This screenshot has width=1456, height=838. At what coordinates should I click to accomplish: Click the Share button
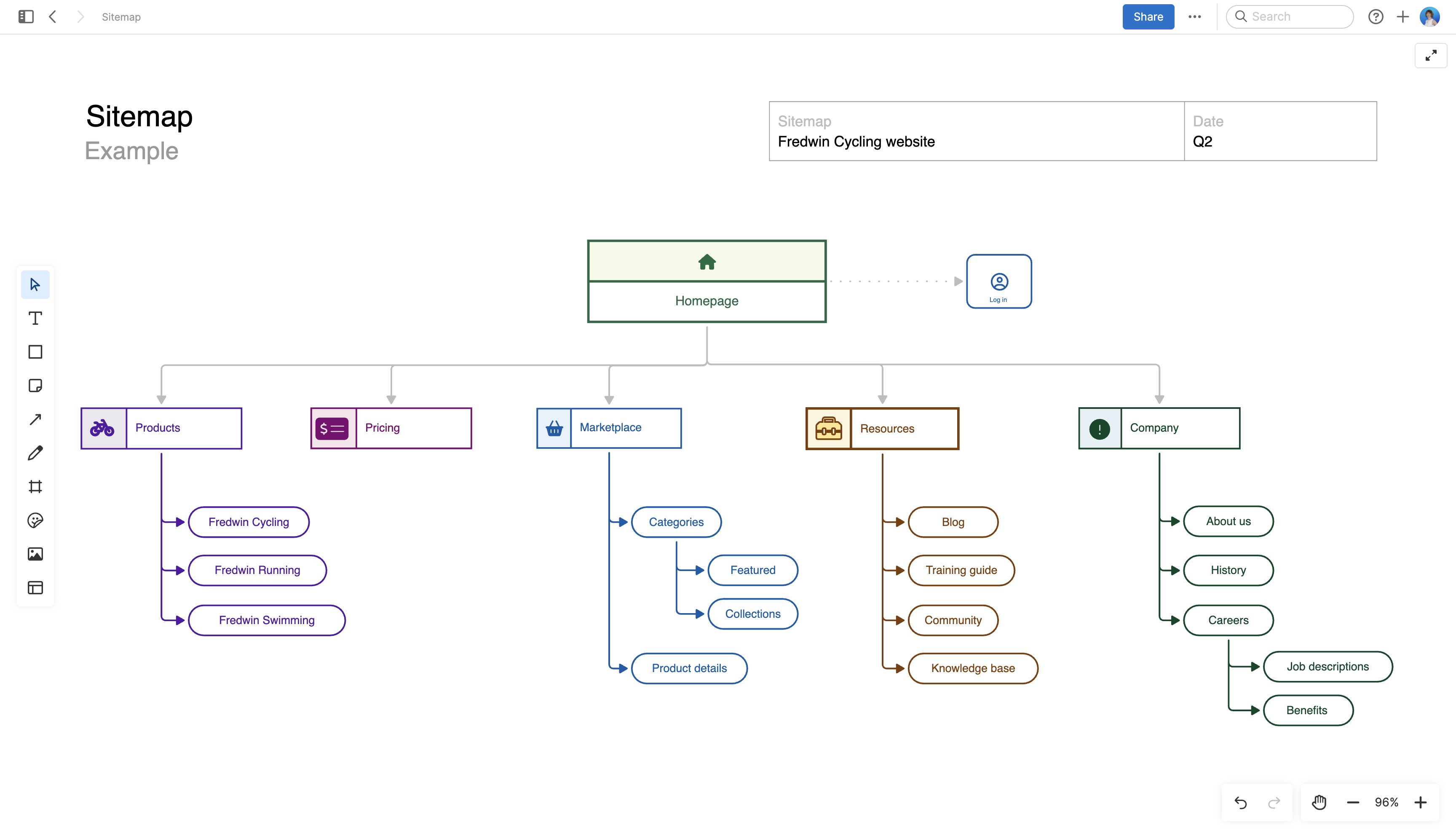(x=1148, y=17)
